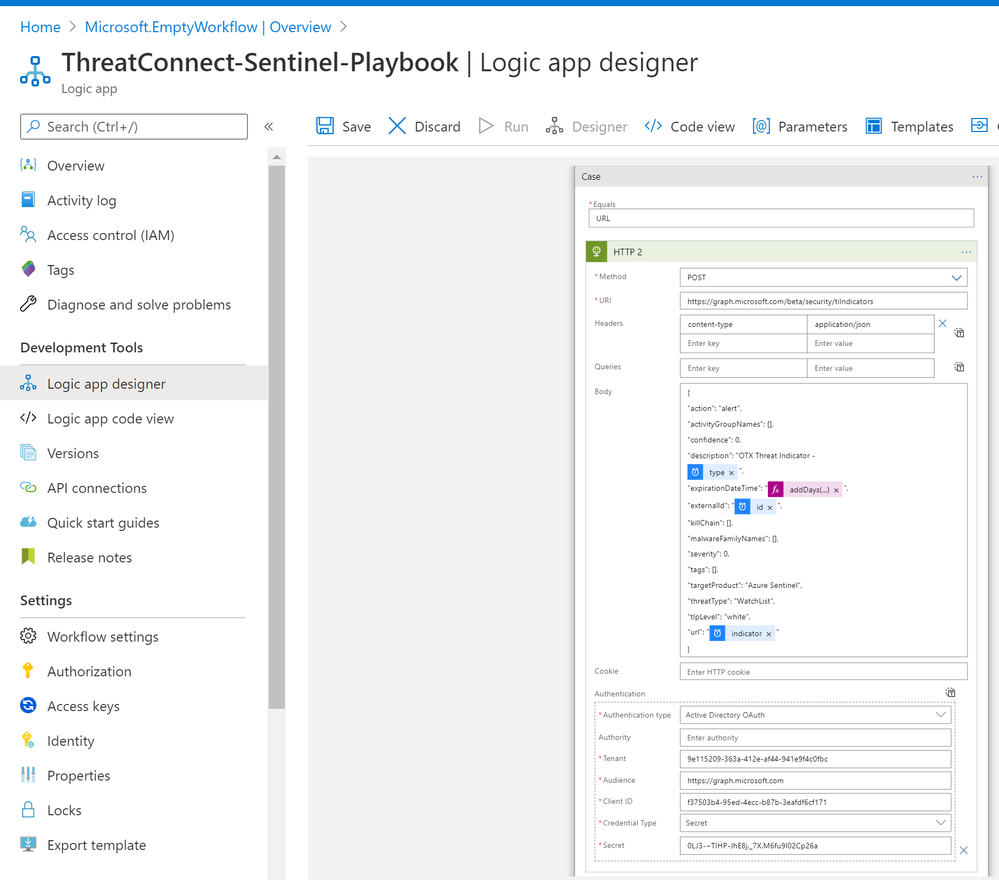999x880 pixels.
Task: Click the Client ID input field
Action: pyautogui.click(x=816, y=802)
